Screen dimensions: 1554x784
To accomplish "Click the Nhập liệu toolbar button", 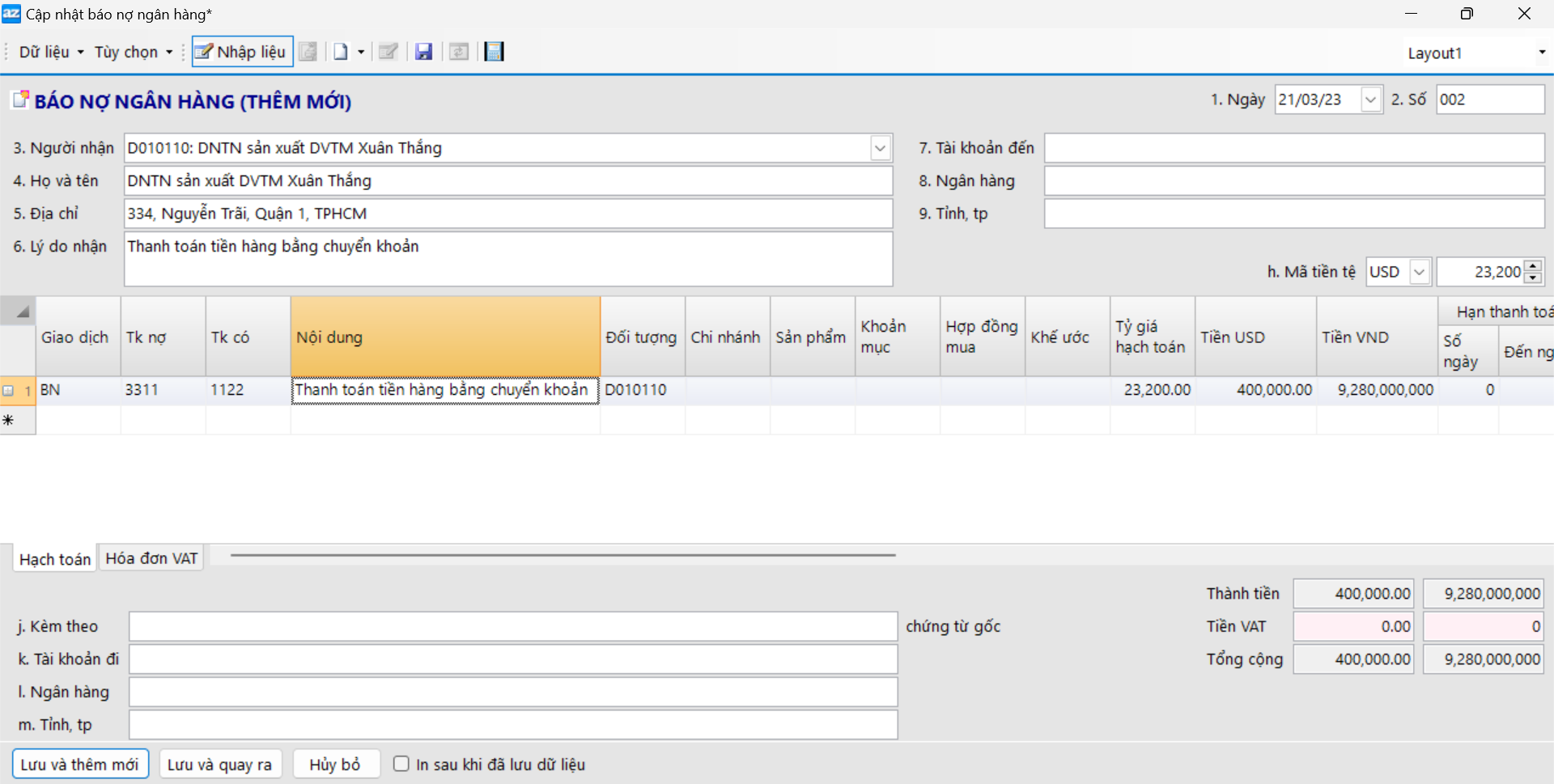I will pyautogui.click(x=242, y=52).
